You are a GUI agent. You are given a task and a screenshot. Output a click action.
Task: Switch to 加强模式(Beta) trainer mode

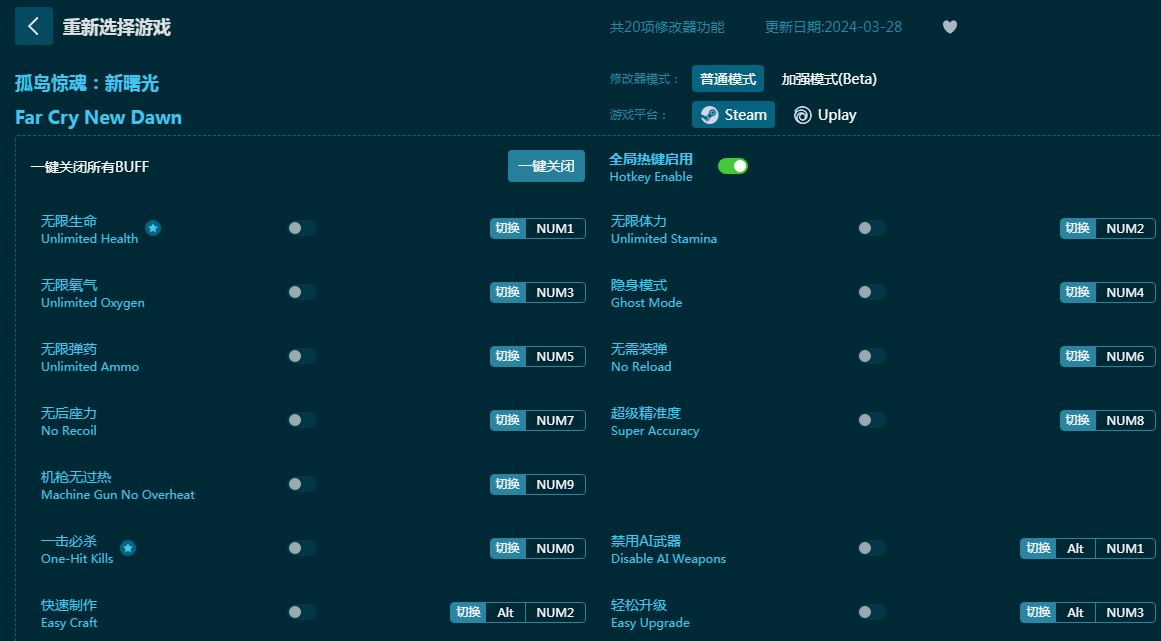[829, 79]
